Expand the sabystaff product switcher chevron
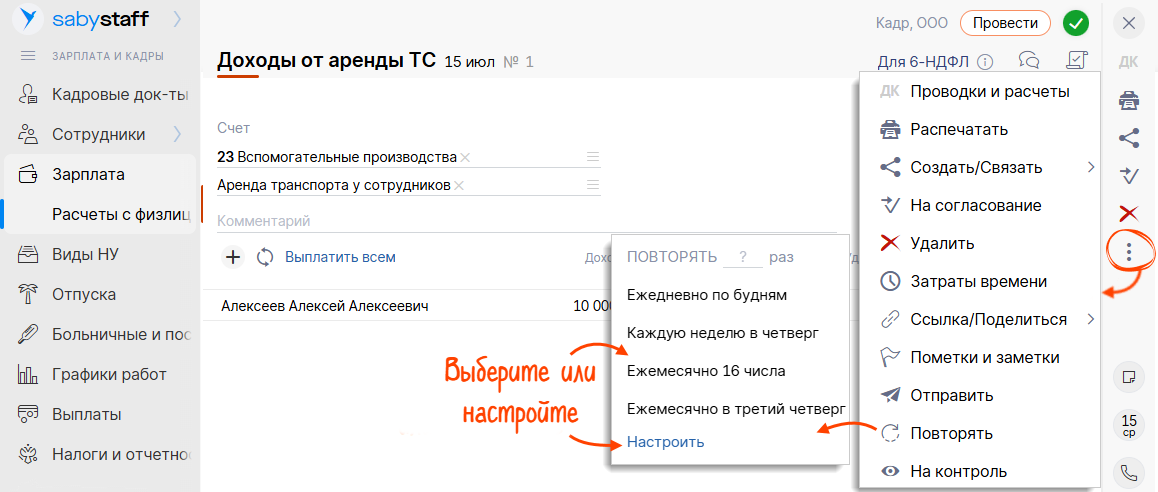 (x=177, y=20)
